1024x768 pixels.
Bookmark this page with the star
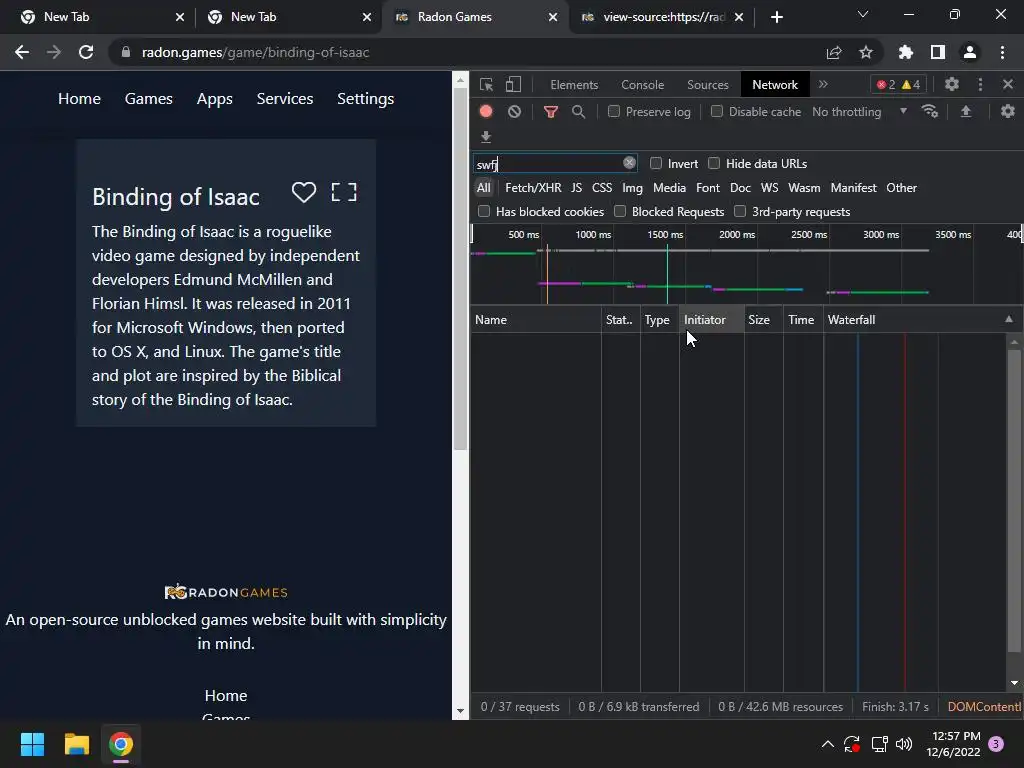[x=866, y=52]
